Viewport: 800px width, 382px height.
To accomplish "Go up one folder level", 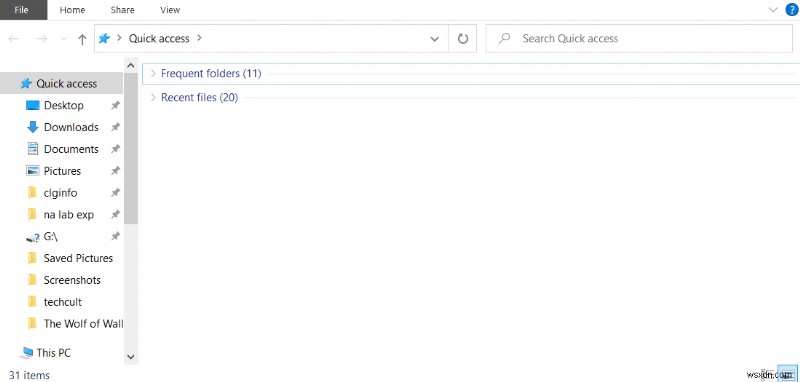I will pyautogui.click(x=82, y=39).
